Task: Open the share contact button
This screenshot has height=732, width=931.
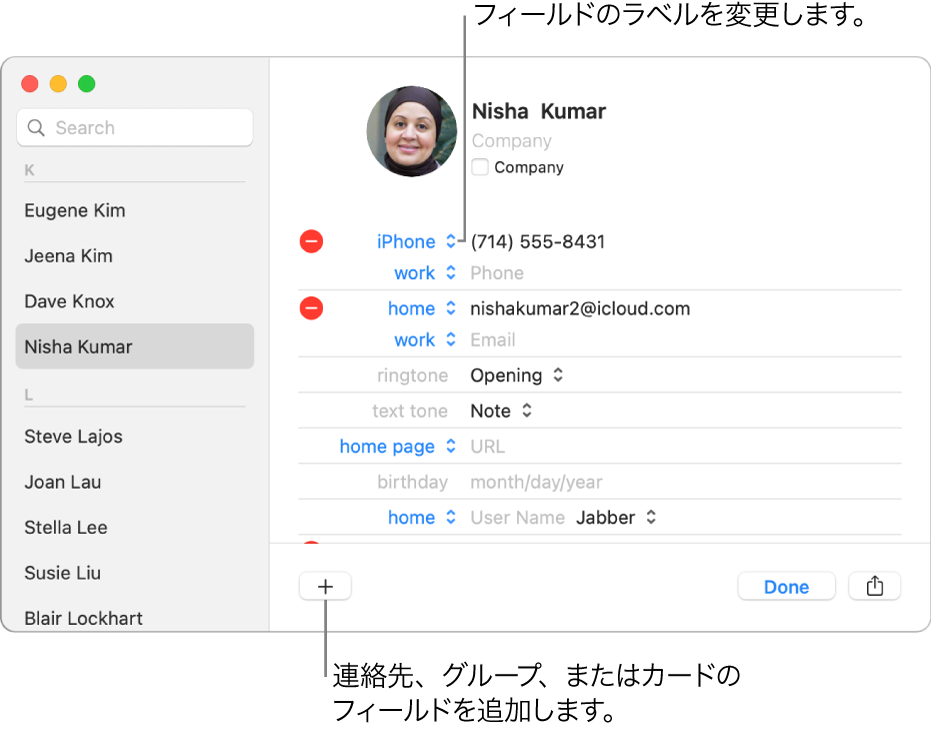Action: 875,587
